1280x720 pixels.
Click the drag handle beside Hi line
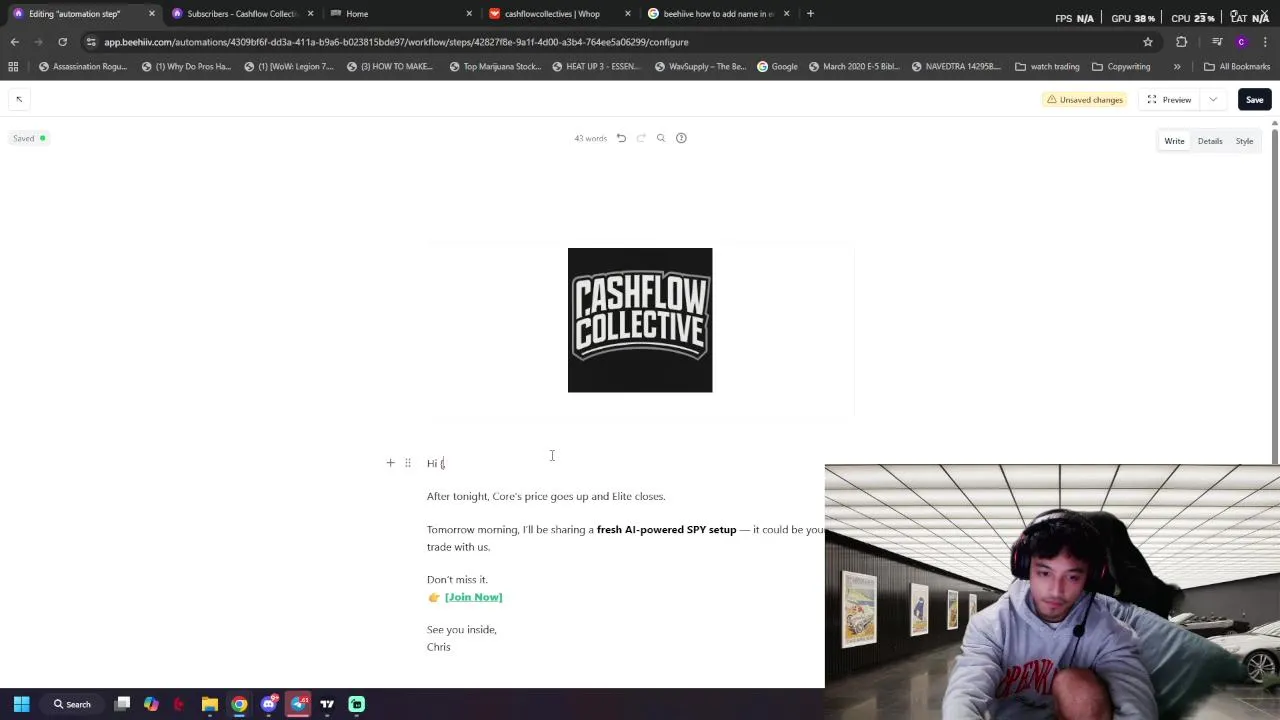pos(407,463)
